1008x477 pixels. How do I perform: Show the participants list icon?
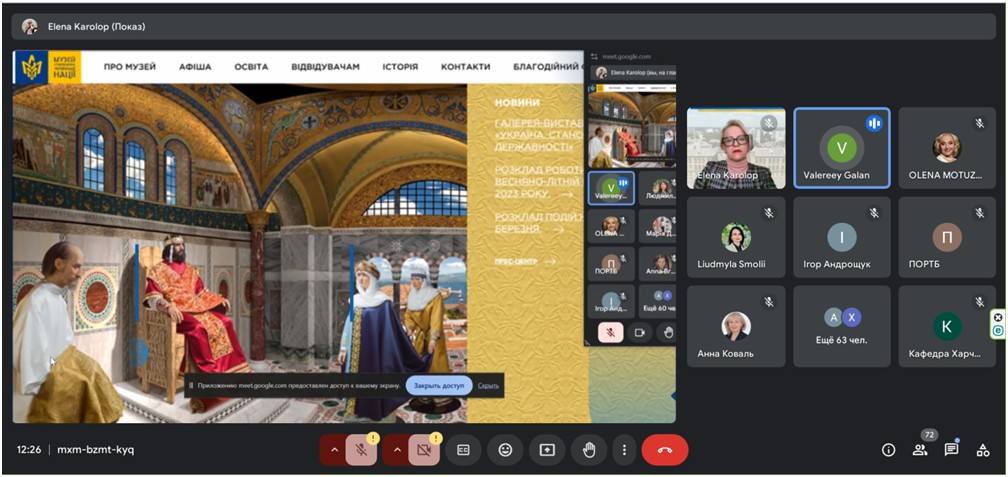point(919,450)
